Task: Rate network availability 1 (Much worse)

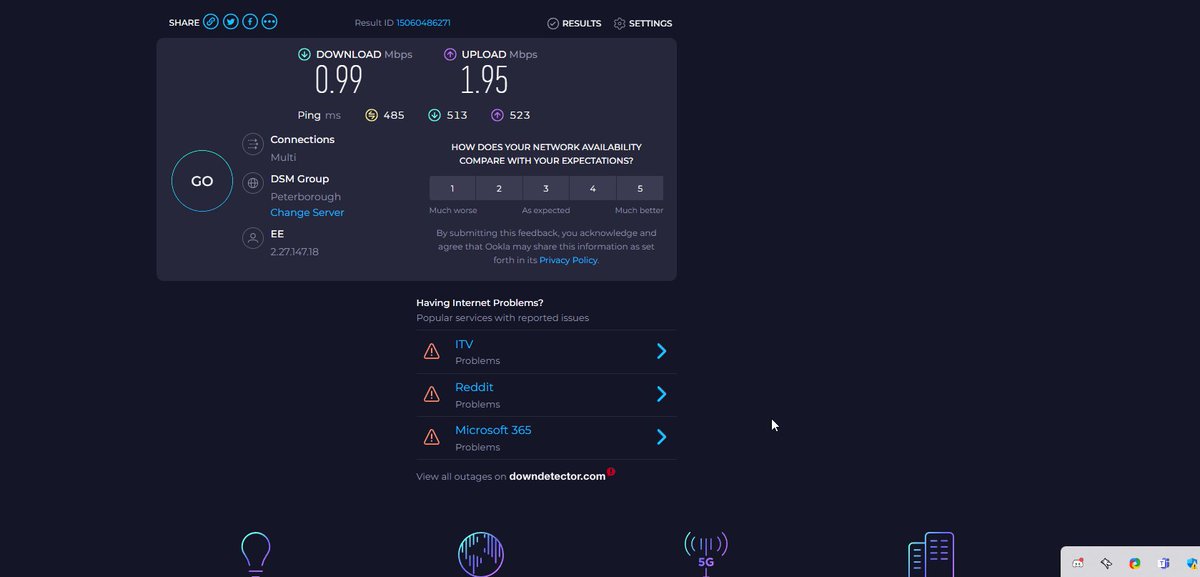Action: [x=452, y=188]
